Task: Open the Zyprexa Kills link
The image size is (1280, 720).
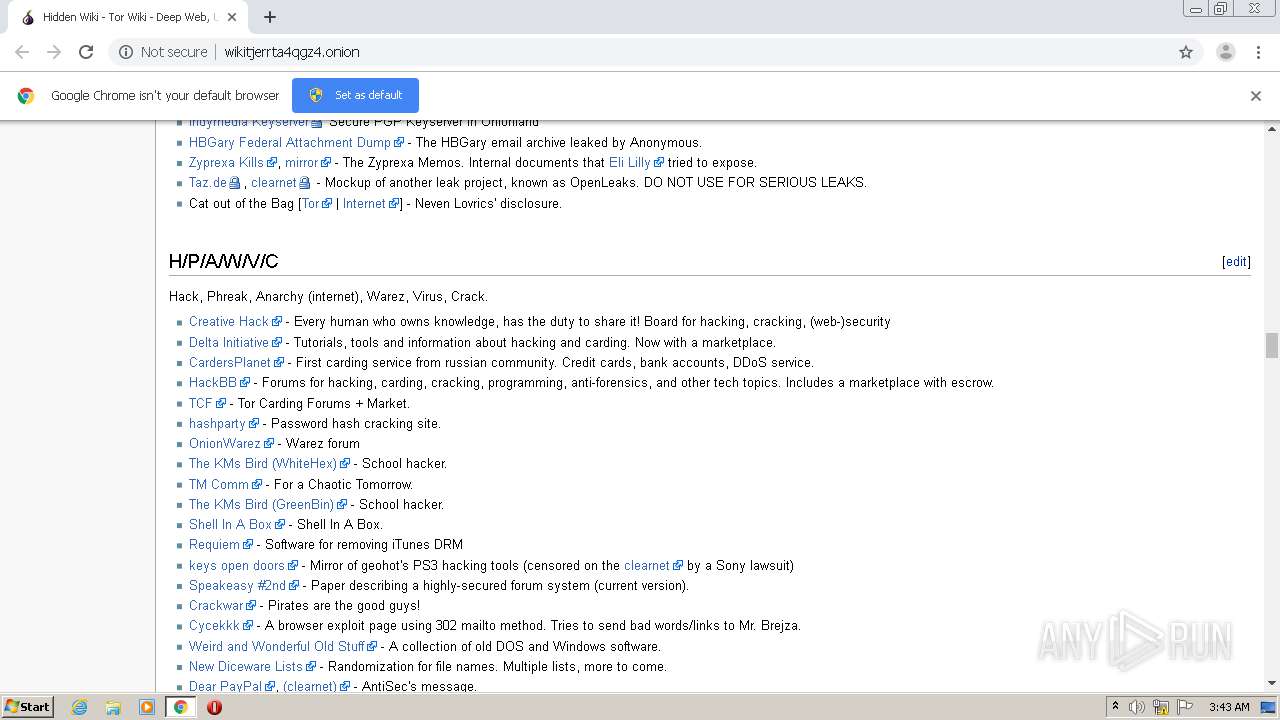Action: tap(227, 162)
